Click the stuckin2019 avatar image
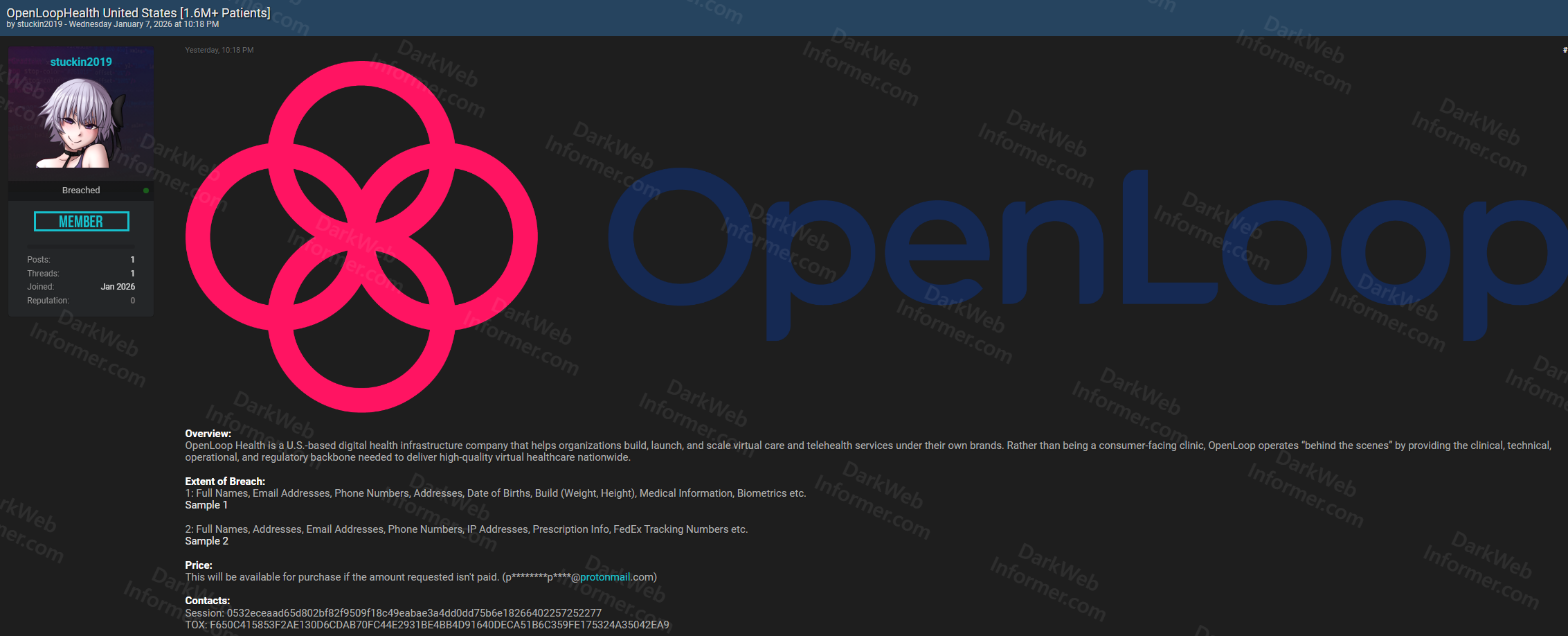 pos(80,122)
